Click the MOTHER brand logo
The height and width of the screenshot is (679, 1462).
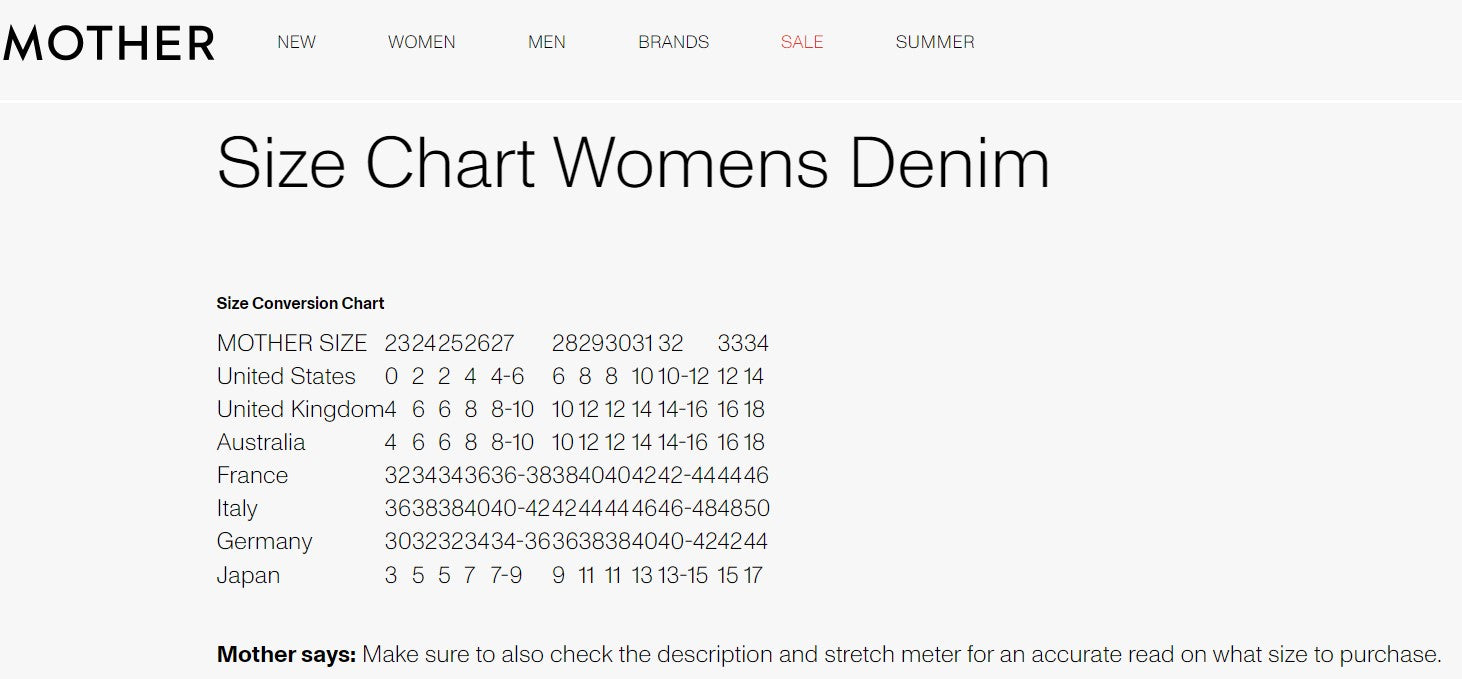coord(108,43)
